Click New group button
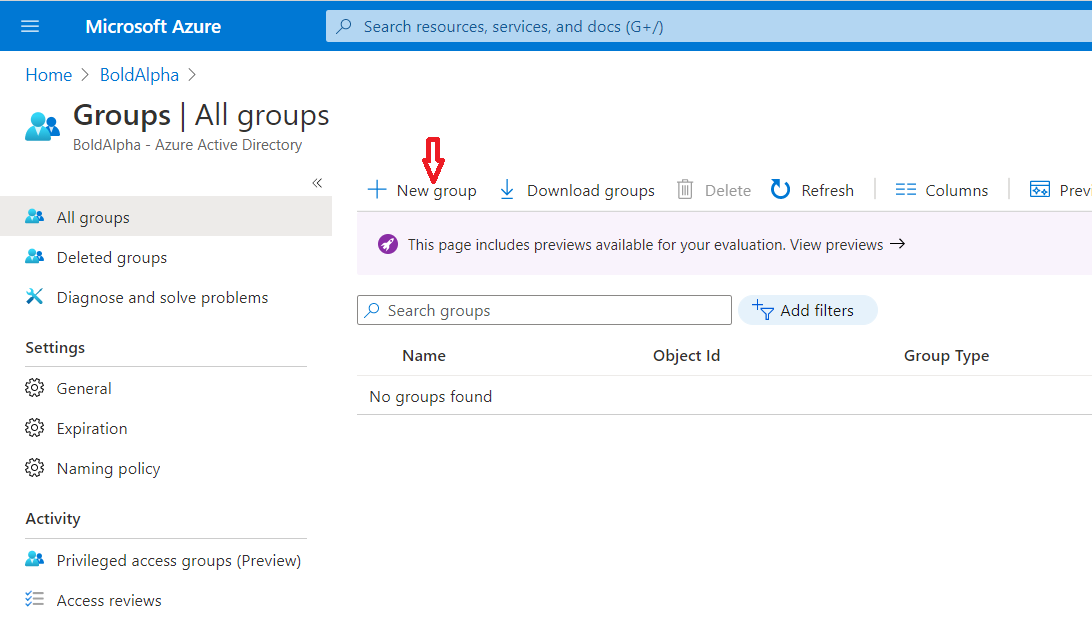1092x627 pixels. (422, 190)
